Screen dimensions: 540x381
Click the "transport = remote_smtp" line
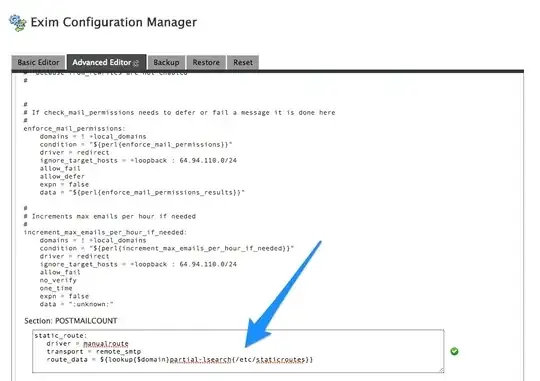94,352
